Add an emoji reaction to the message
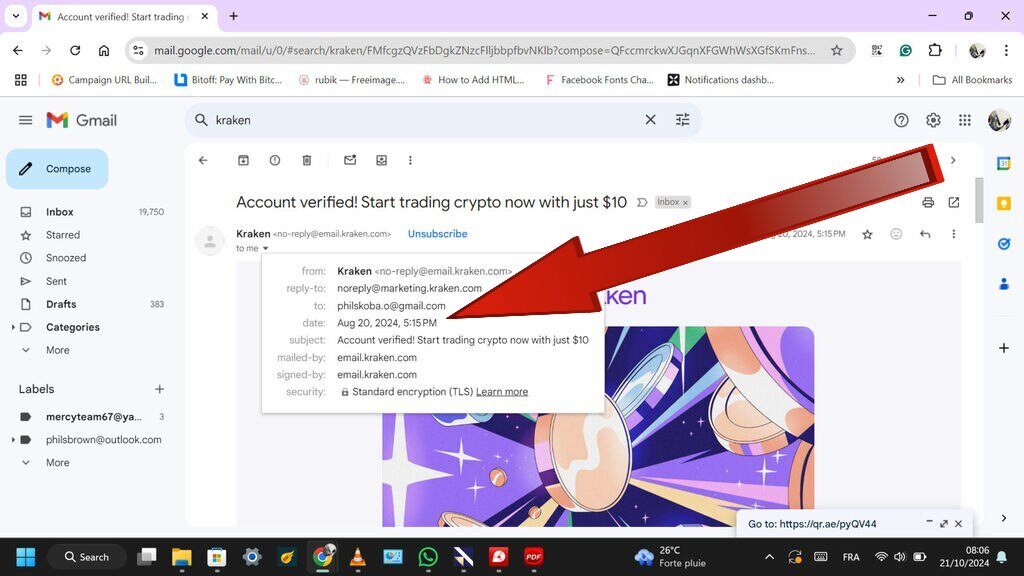The width and height of the screenshot is (1024, 576). tap(896, 234)
